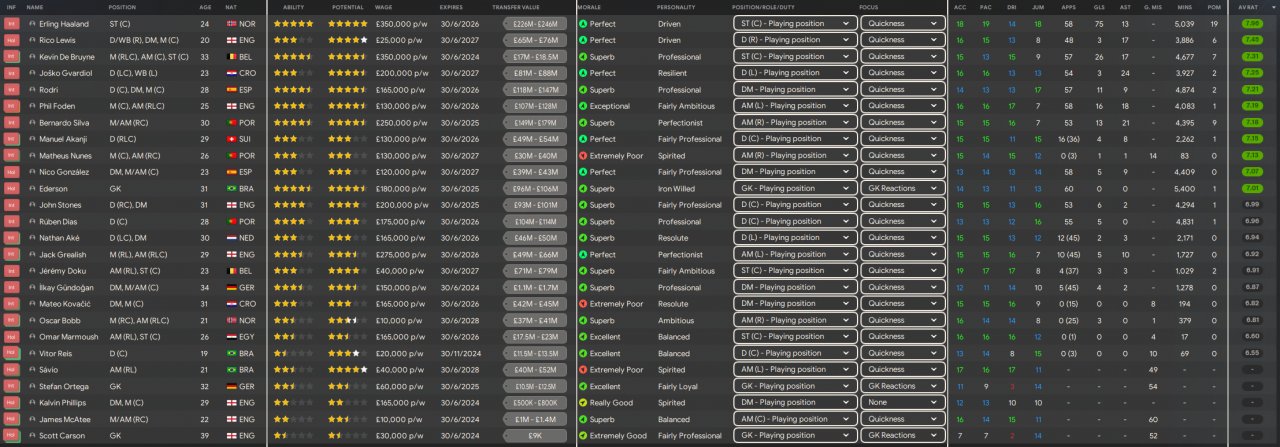The image size is (1280, 447).
Task: Open Ederson's GK Reactions focus dropdown
Action: pyautogui.click(x=902, y=188)
